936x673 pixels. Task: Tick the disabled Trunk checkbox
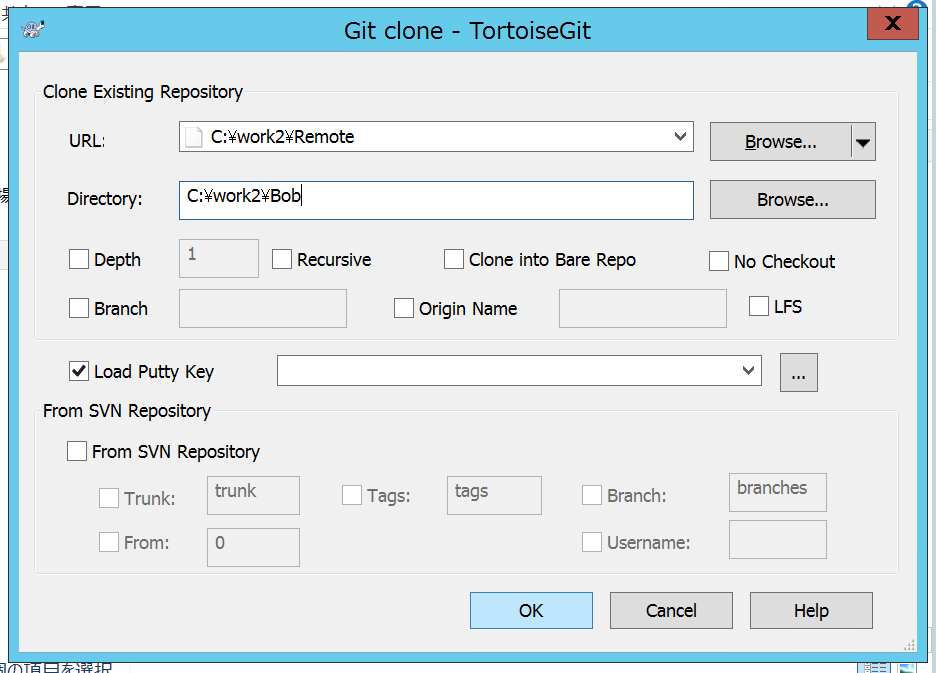pyautogui.click(x=109, y=497)
